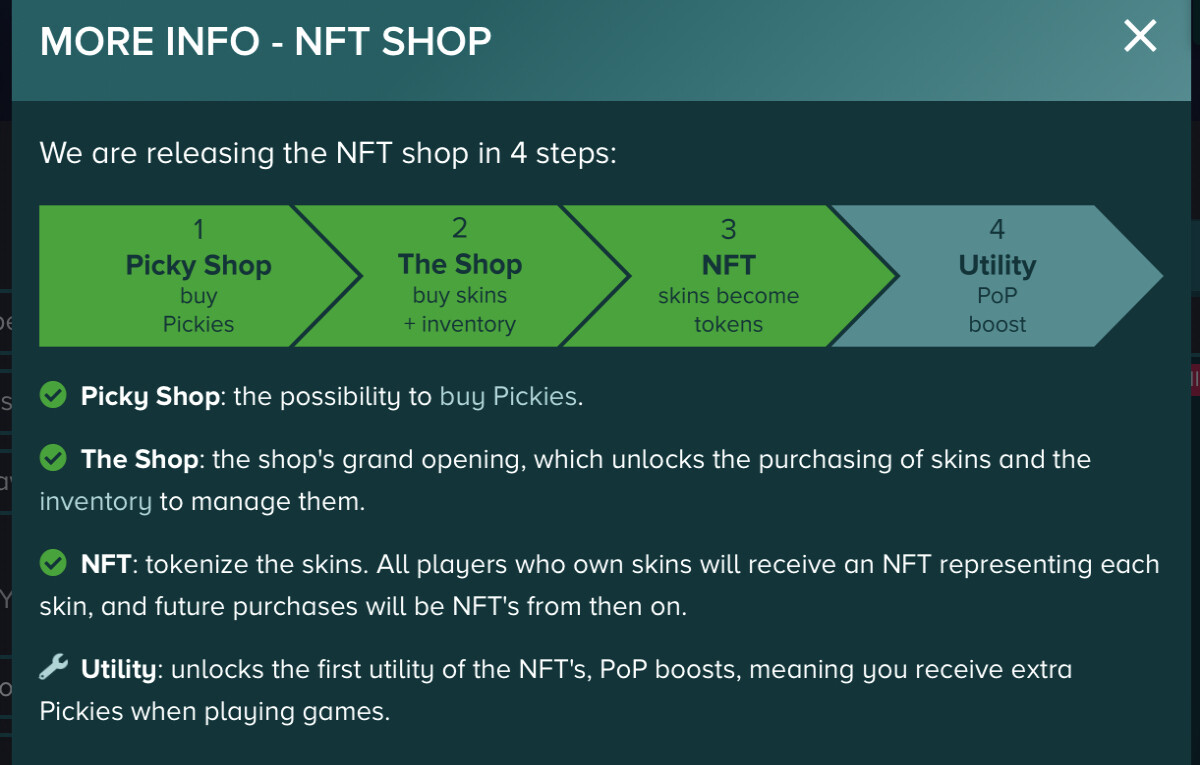This screenshot has width=1200, height=765.
Task: Click the green checkmark beside Picky Shop
Action: coord(52,397)
